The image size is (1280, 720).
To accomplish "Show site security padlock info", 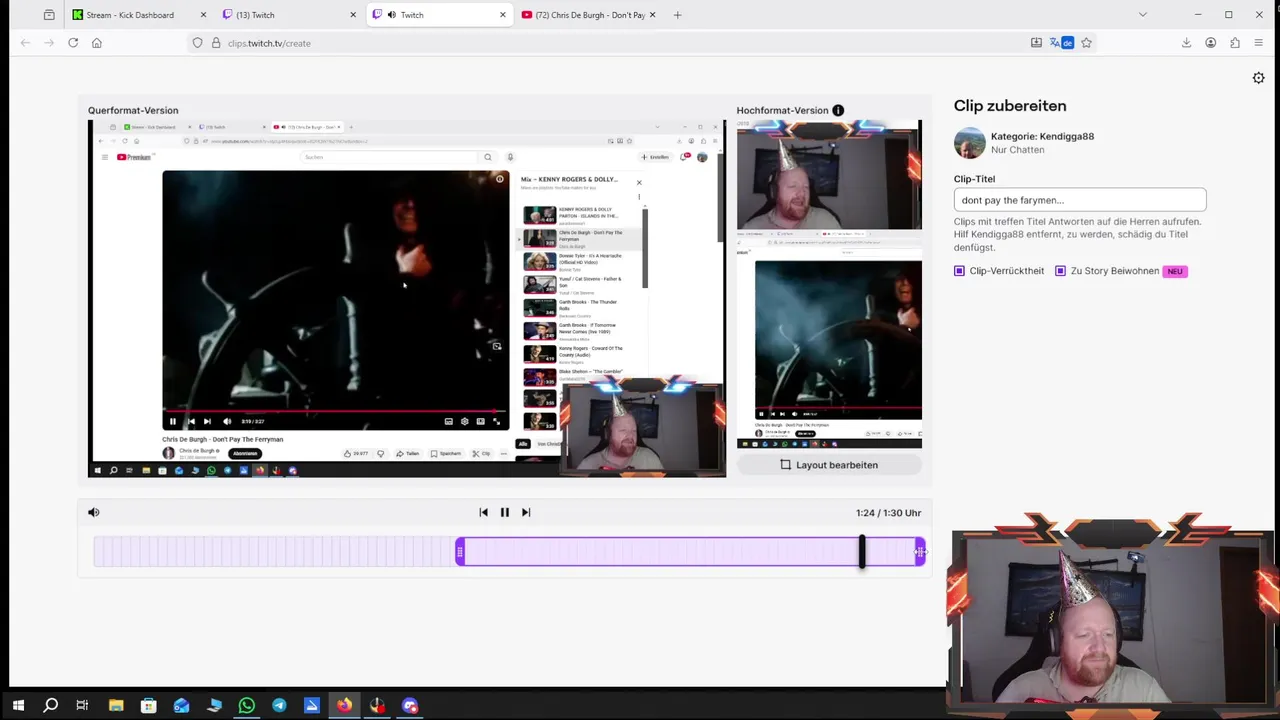I will click(x=215, y=43).
